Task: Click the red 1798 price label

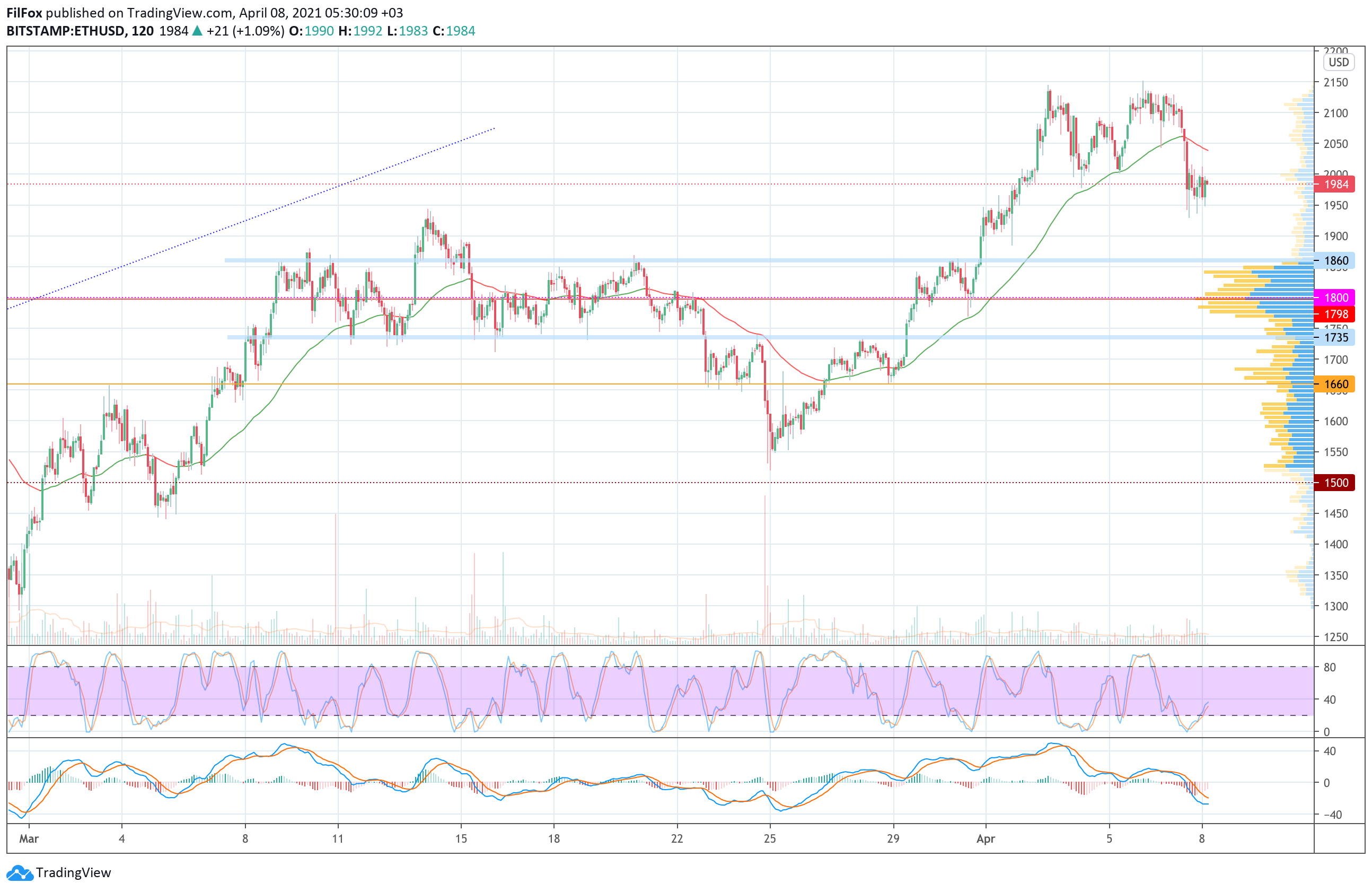Action: point(1335,314)
